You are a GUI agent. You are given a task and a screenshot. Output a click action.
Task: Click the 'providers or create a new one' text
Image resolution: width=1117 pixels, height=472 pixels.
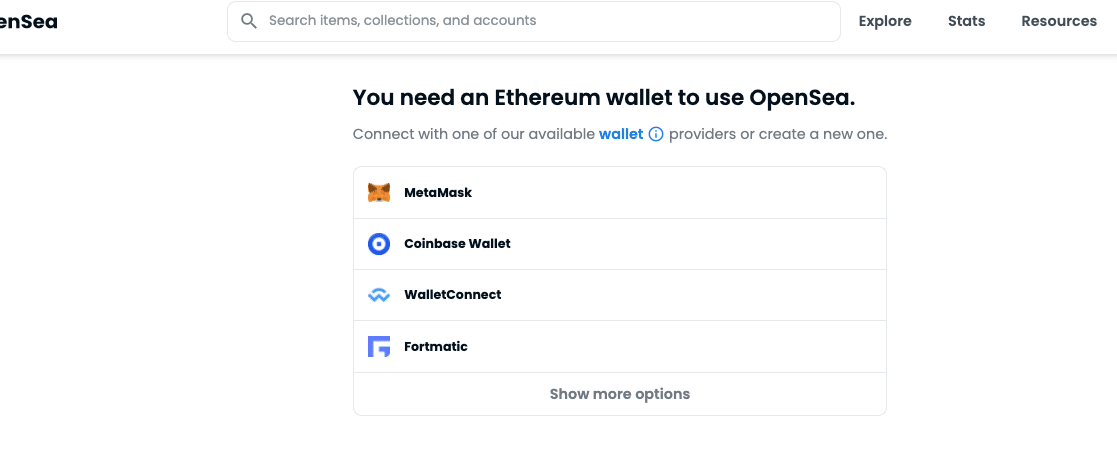778,134
